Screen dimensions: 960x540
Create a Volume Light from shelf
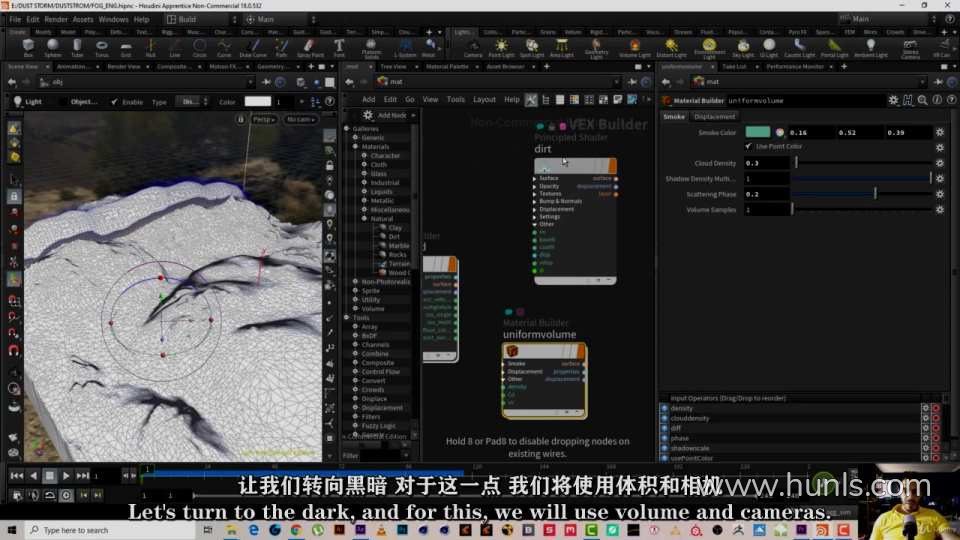(635, 48)
